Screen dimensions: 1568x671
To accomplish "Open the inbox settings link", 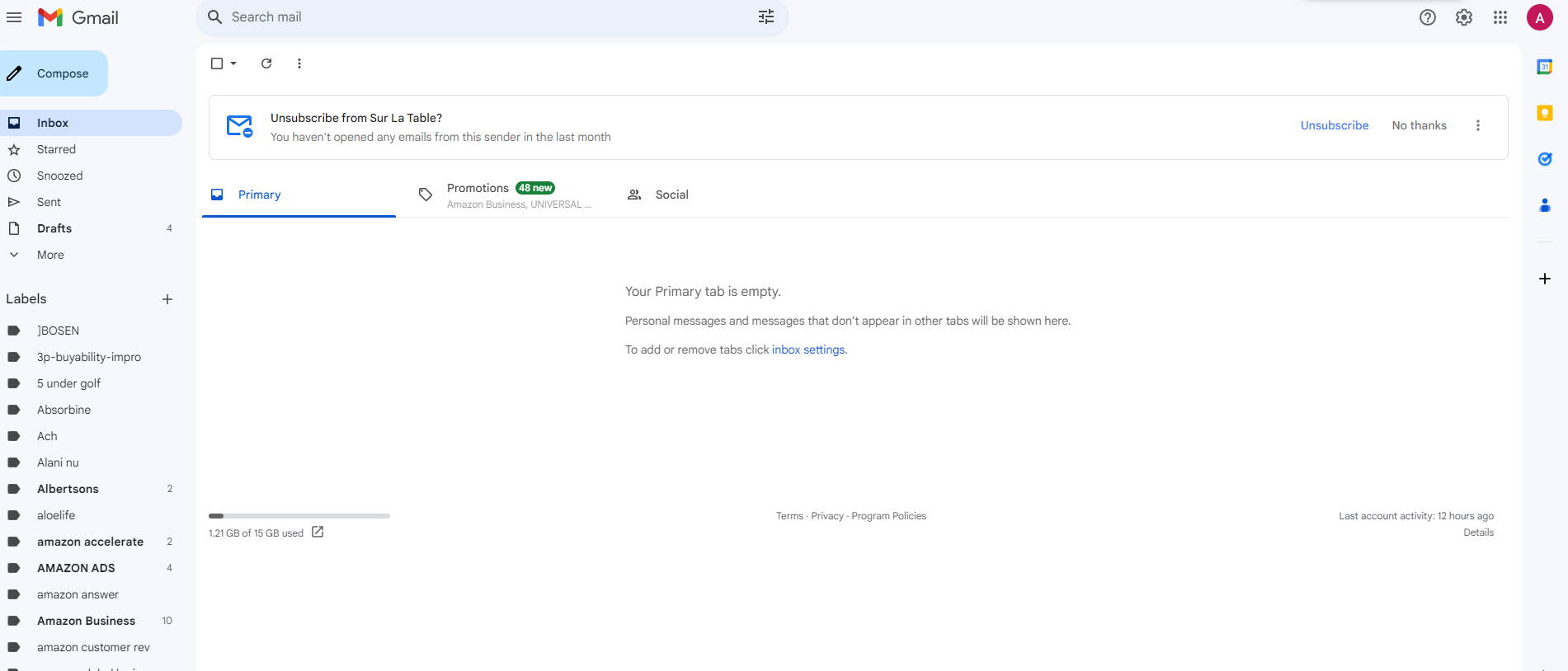I will [808, 350].
